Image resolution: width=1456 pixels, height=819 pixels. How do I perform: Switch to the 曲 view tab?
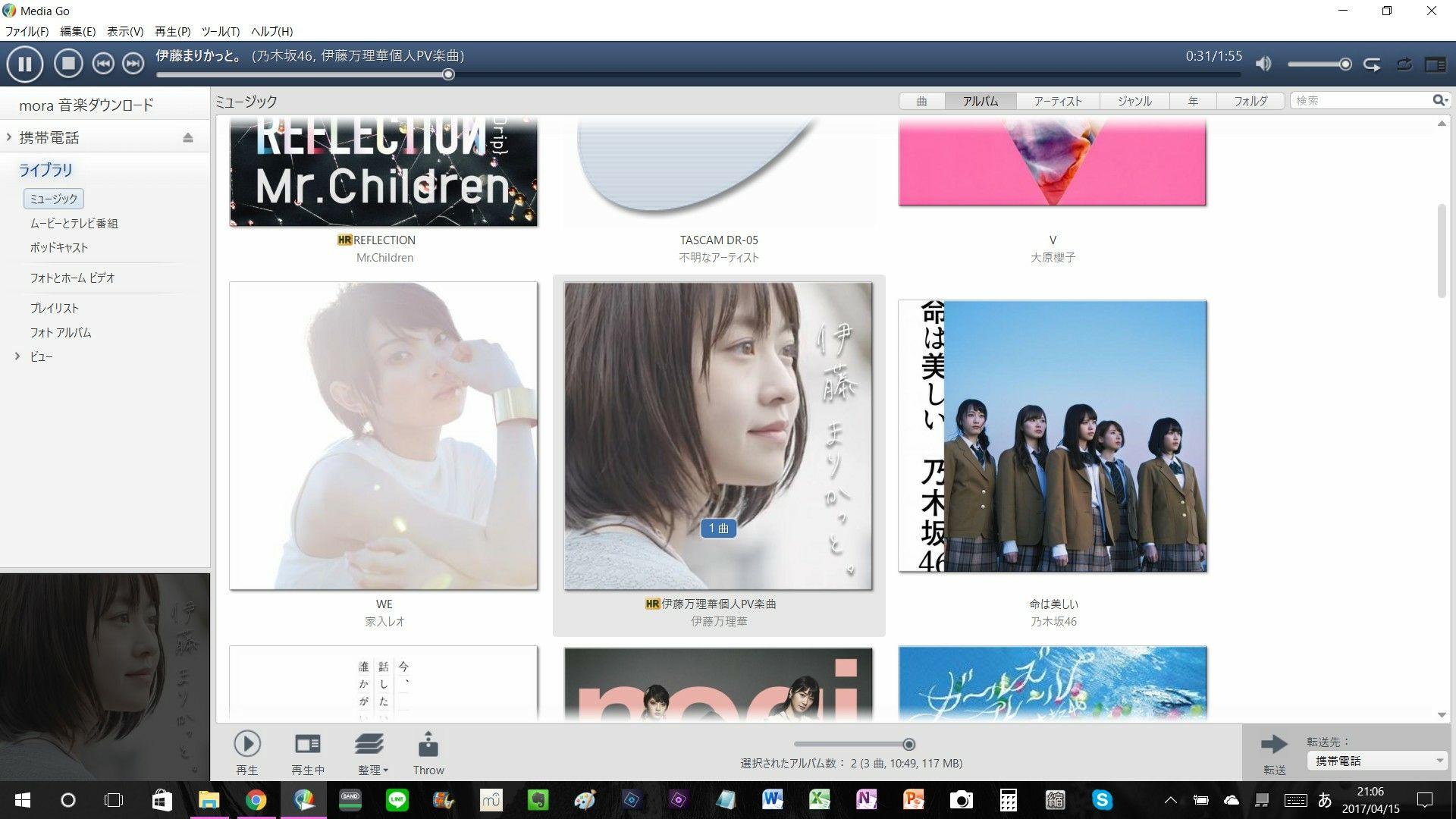tap(921, 101)
